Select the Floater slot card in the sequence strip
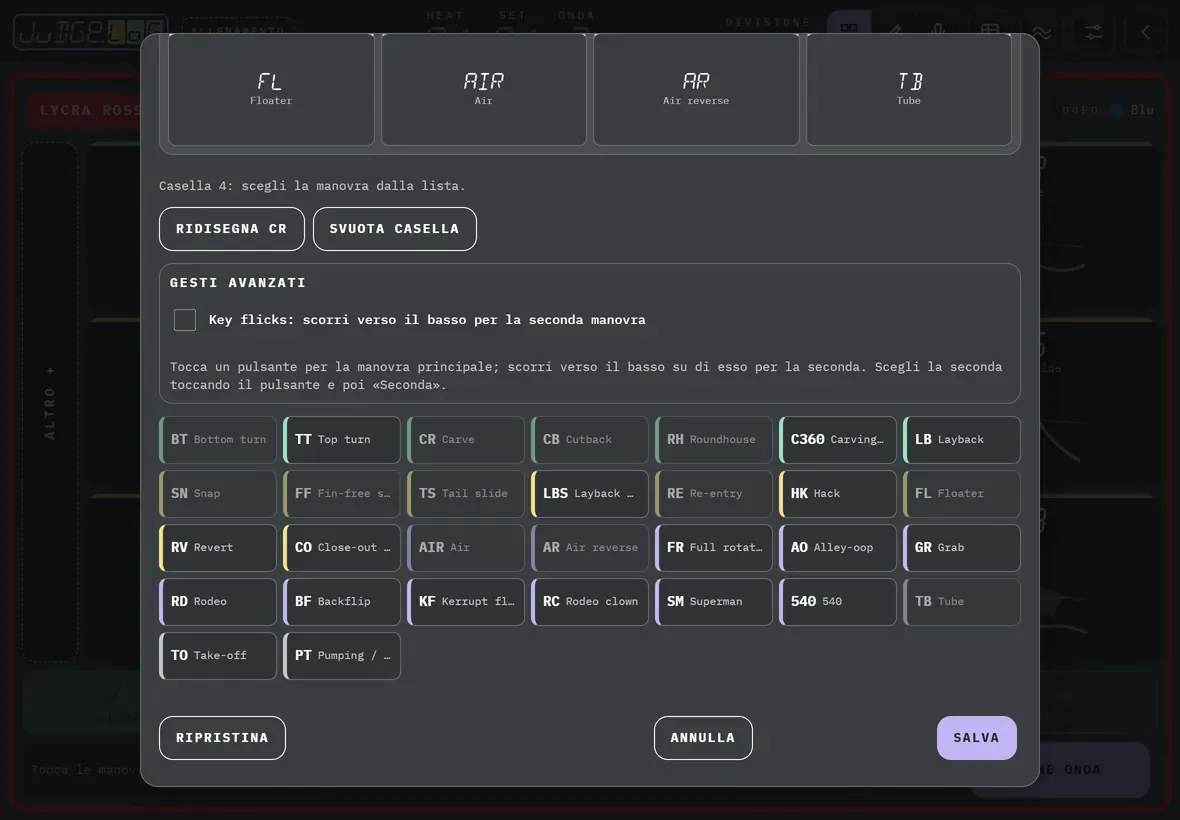Image resolution: width=1180 pixels, height=820 pixels. click(271, 90)
